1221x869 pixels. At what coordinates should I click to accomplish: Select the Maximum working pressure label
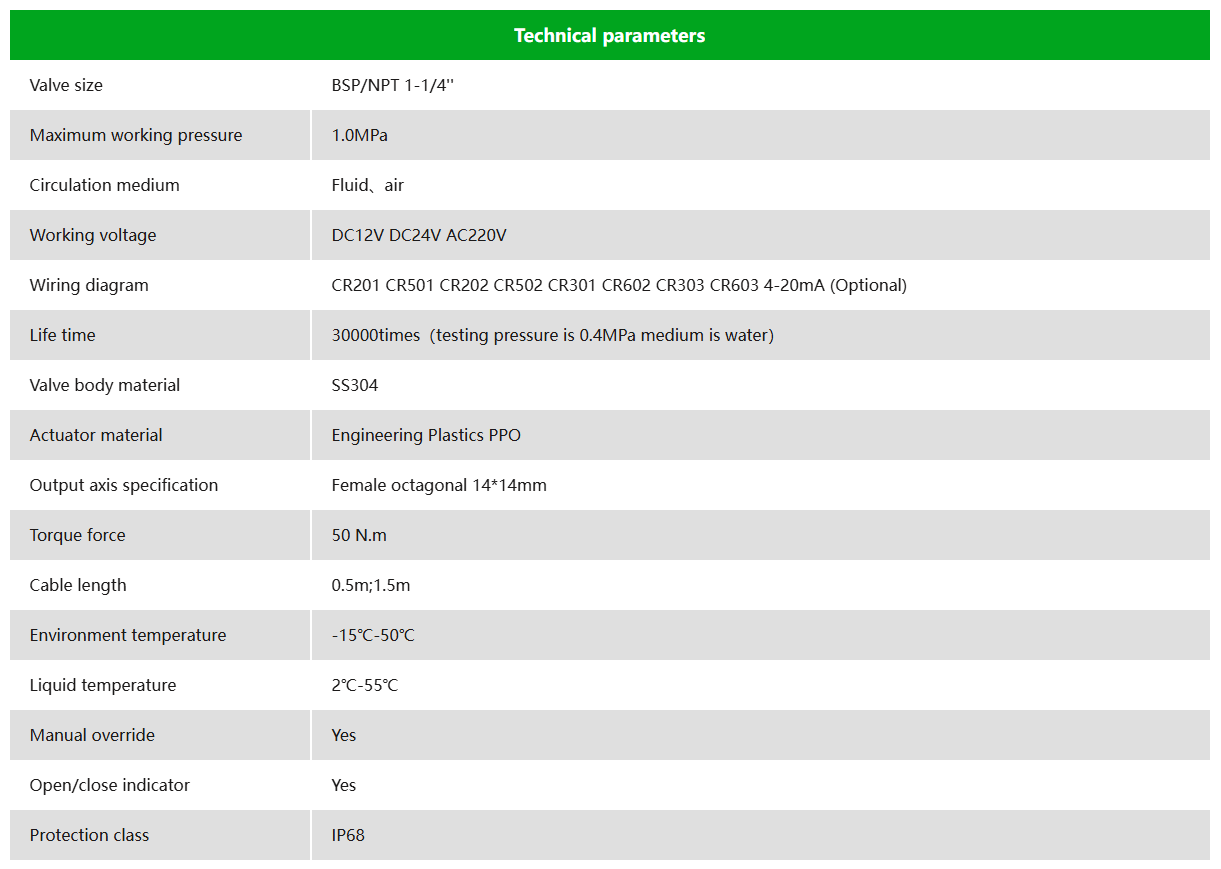pos(136,135)
